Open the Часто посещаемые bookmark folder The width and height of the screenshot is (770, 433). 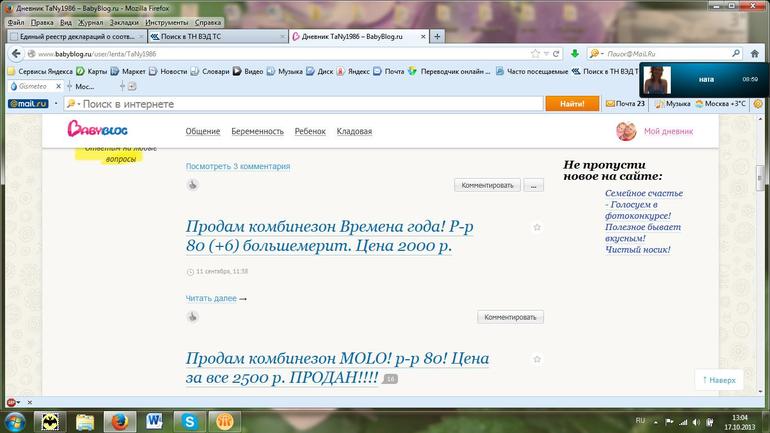pyautogui.click(x=531, y=71)
